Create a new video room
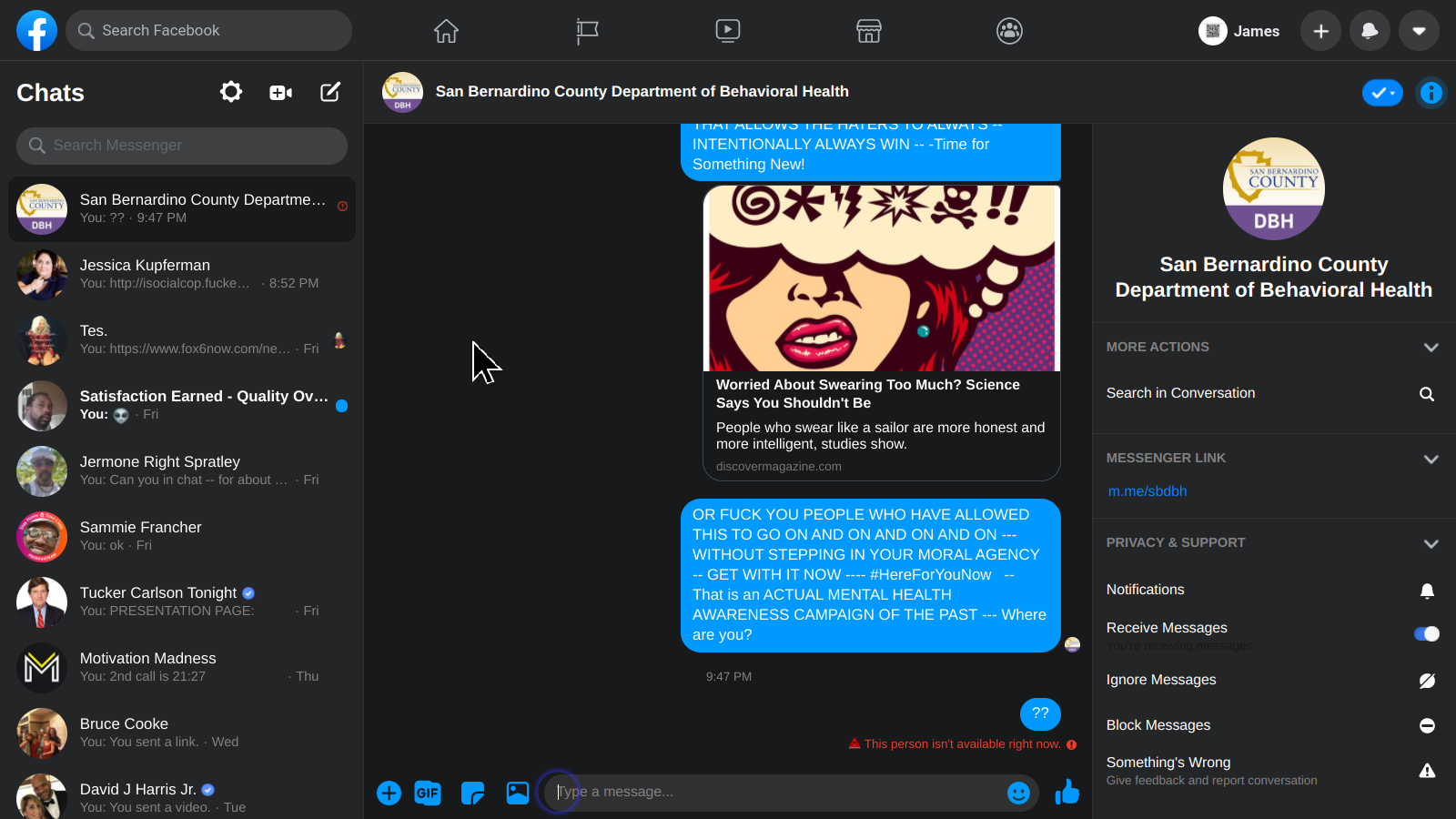Image resolution: width=1456 pixels, height=819 pixels. 280,92
